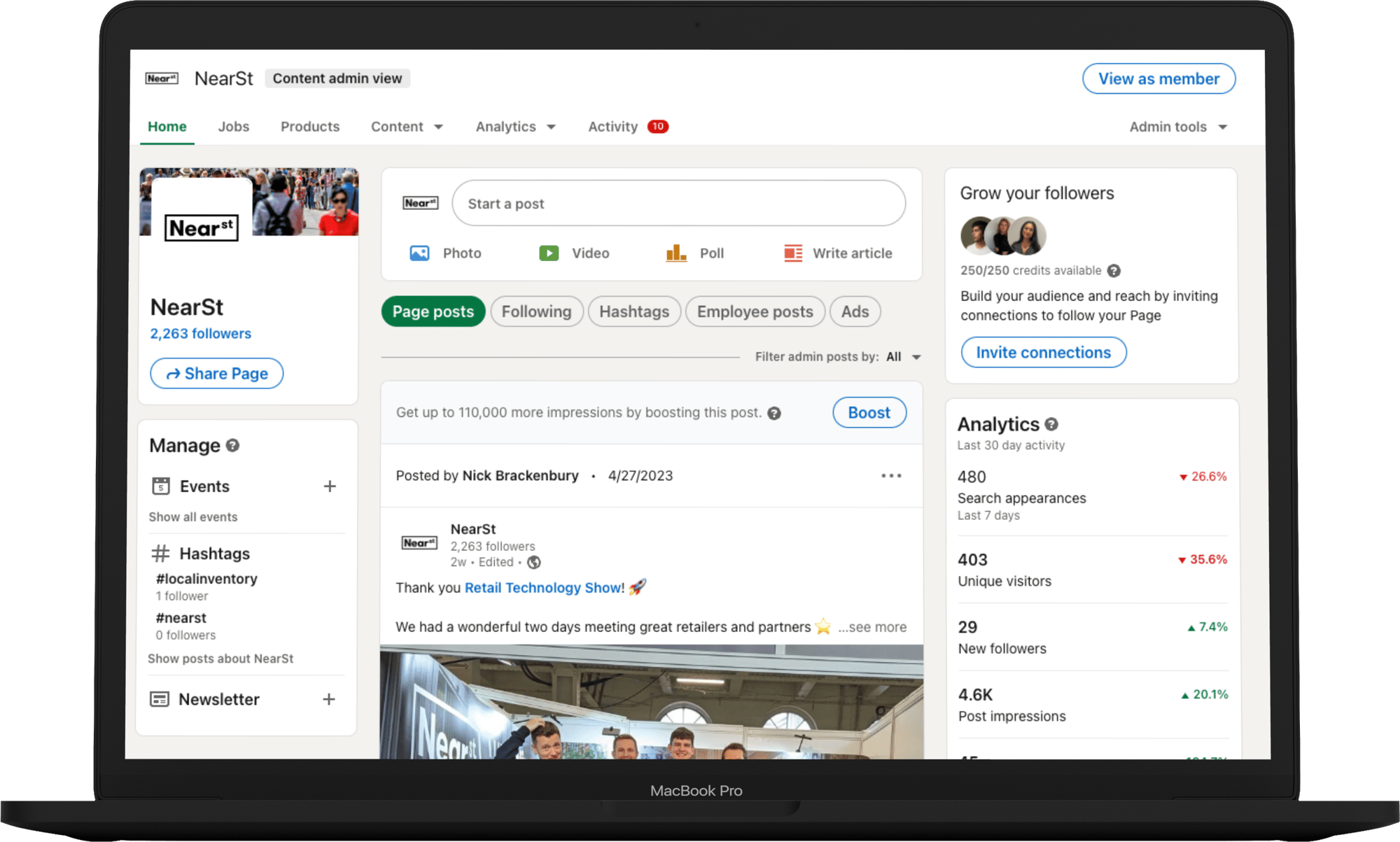This screenshot has width=1400, height=842.
Task: Open the #localinventory hashtag
Action: tap(207, 579)
